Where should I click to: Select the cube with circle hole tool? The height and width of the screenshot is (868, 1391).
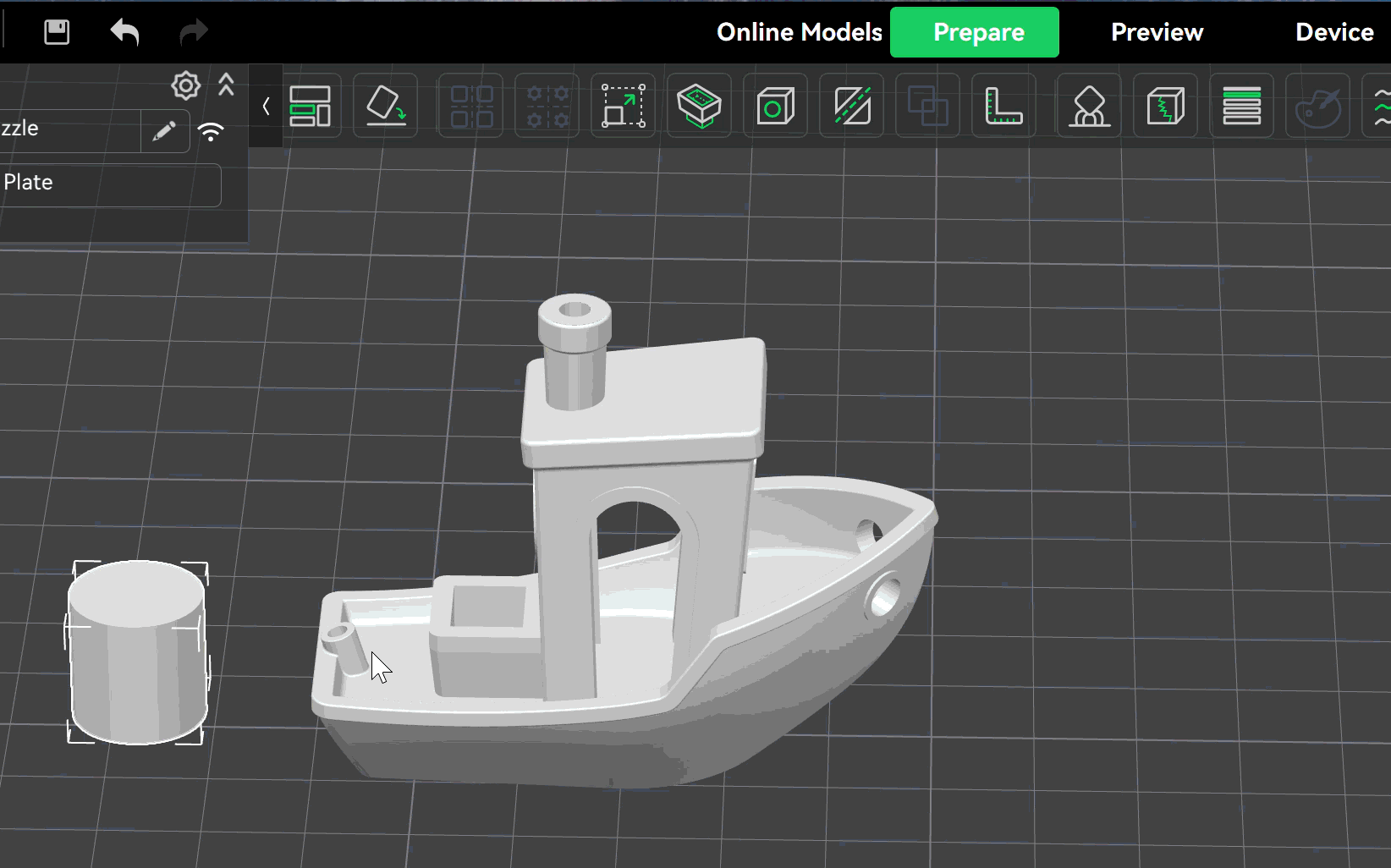coord(776,107)
